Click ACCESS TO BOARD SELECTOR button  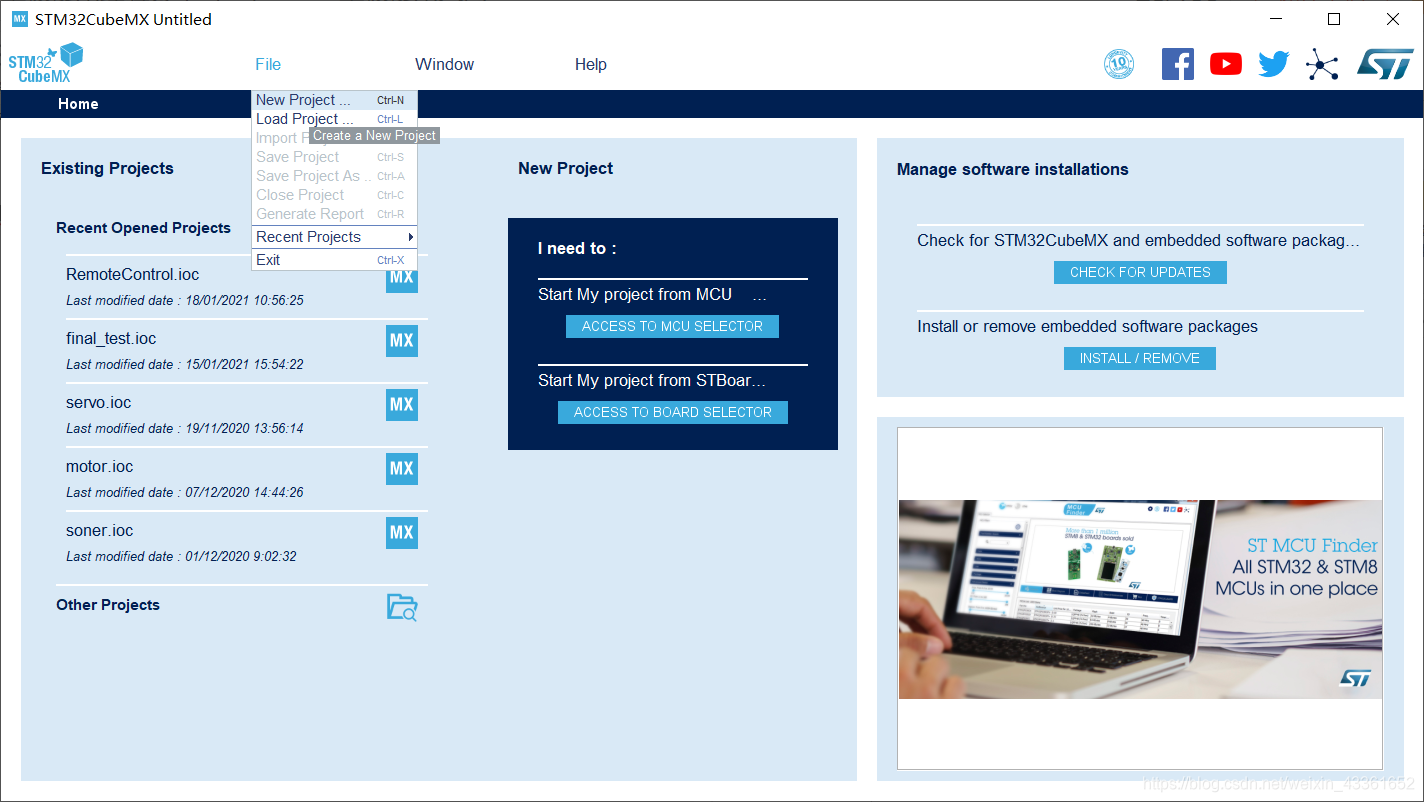(673, 412)
